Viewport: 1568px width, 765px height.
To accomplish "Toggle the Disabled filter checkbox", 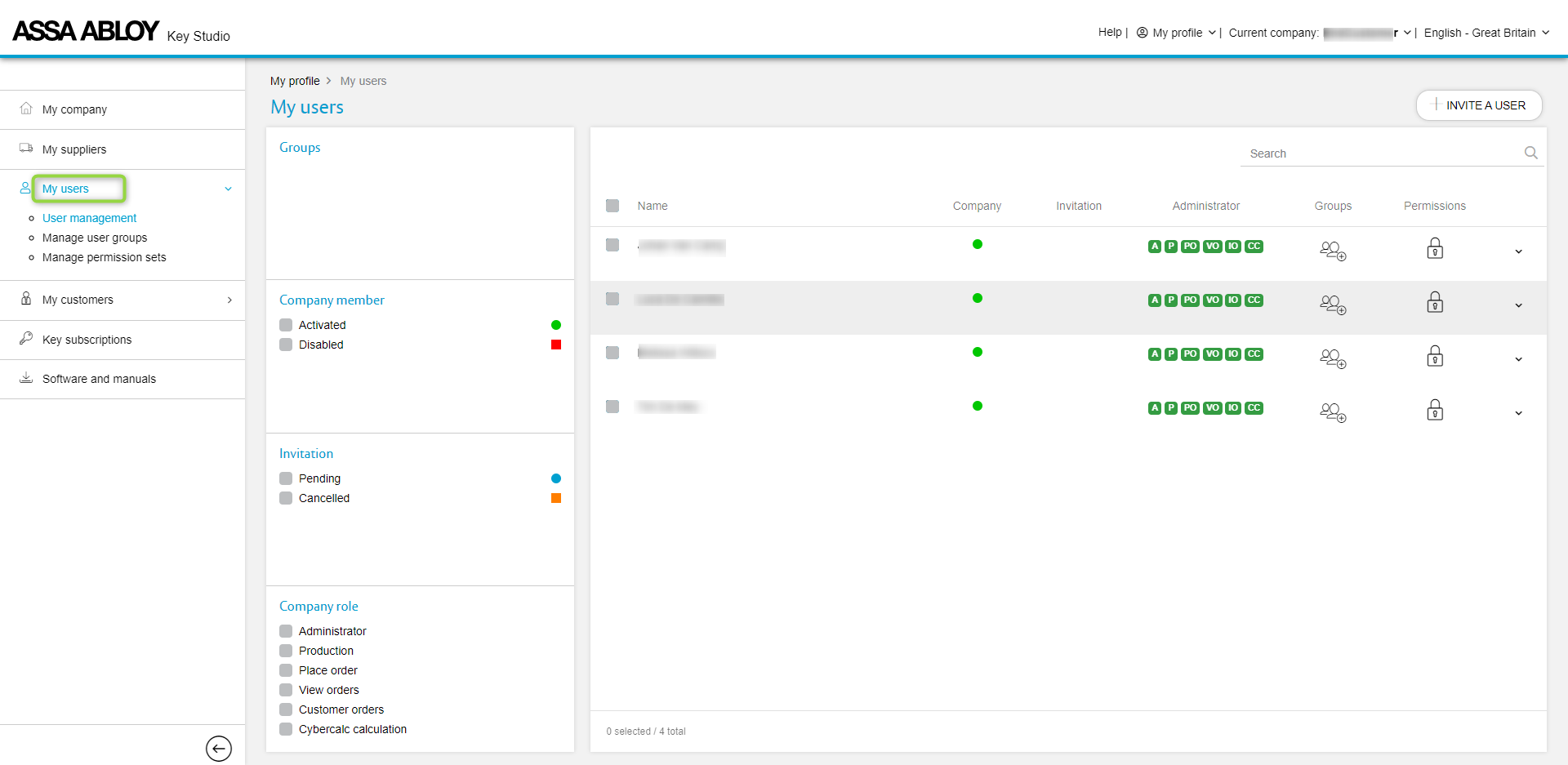I will (286, 345).
